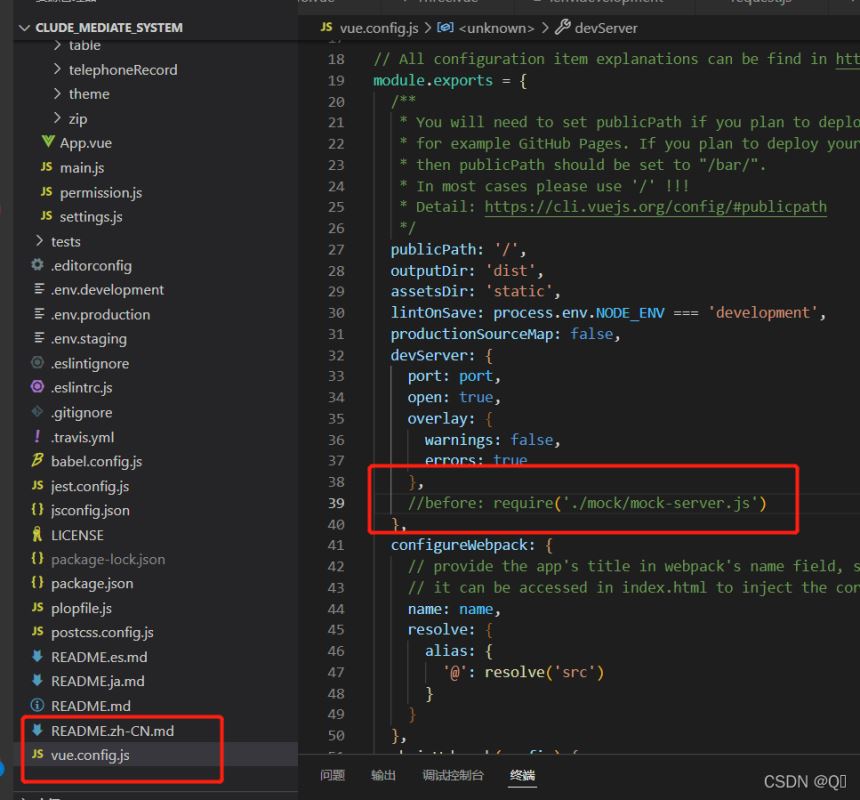Click the braces icon of jsconfig.json

[x=37, y=509]
